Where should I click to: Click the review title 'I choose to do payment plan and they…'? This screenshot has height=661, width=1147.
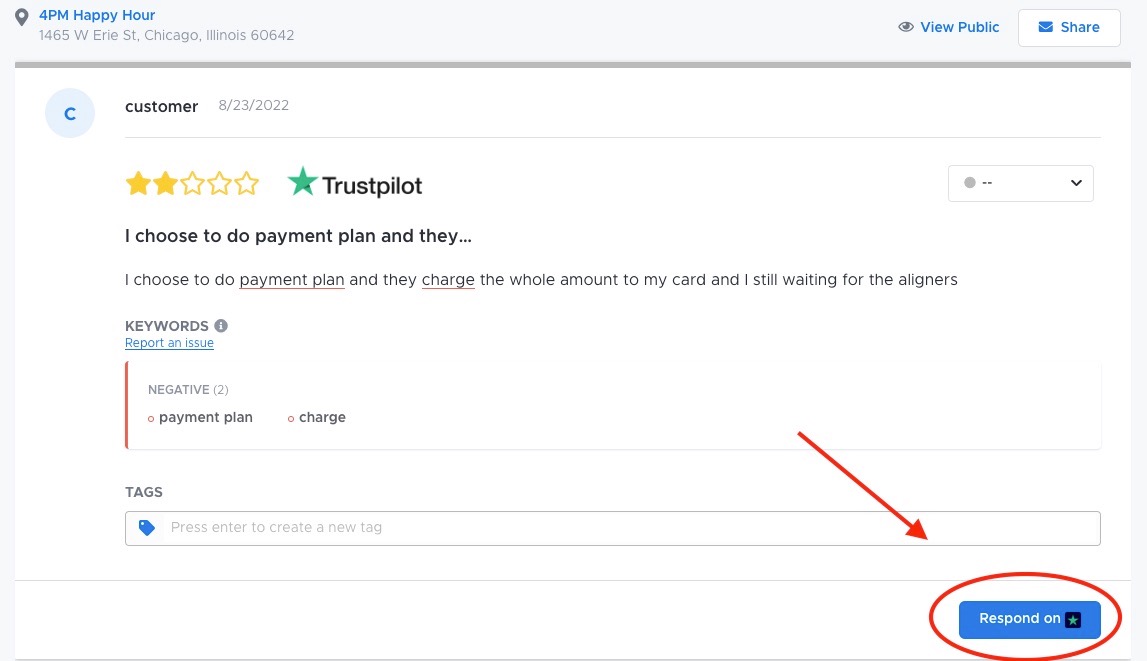pyautogui.click(x=298, y=236)
